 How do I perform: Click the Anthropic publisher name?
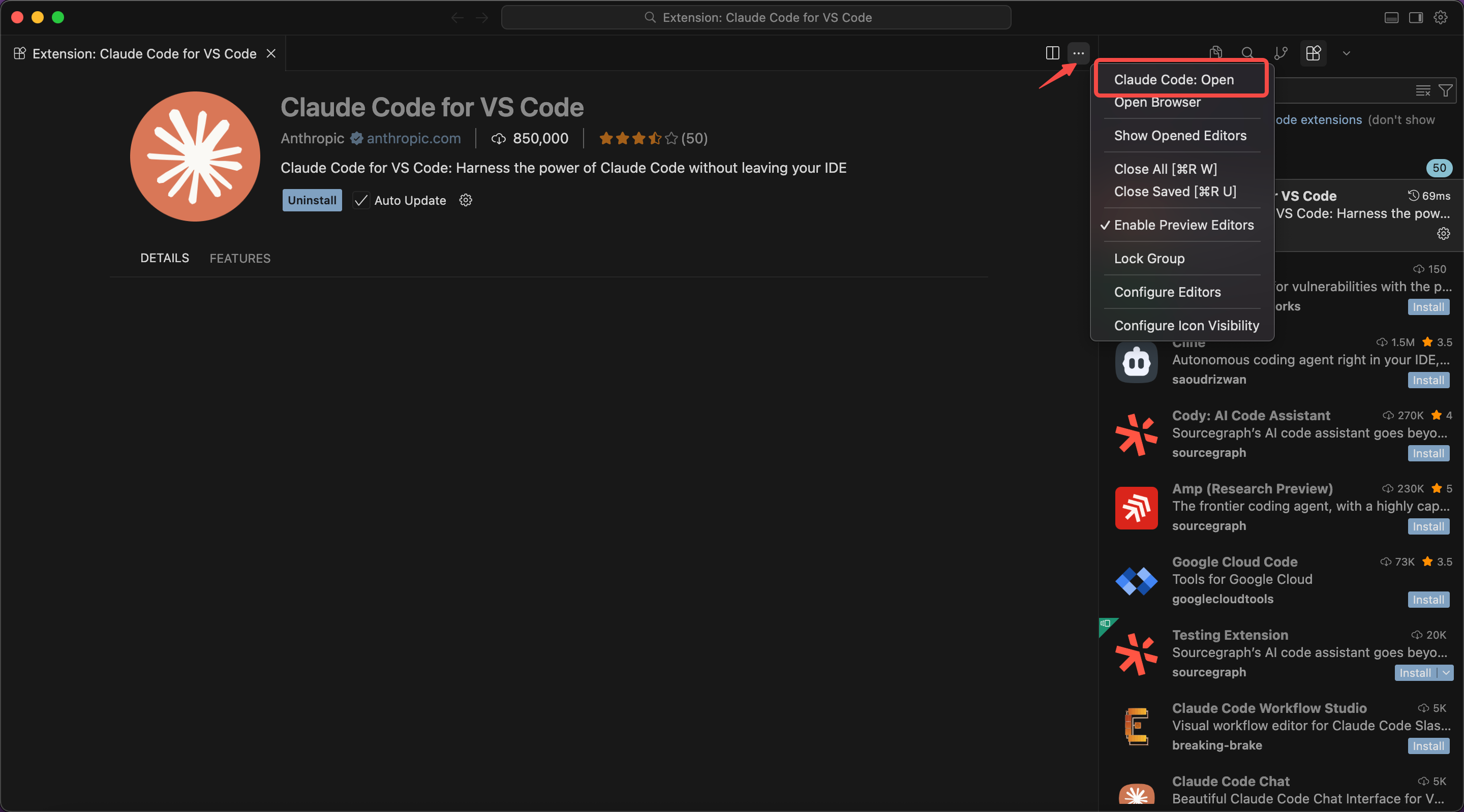[x=312, y=138]
